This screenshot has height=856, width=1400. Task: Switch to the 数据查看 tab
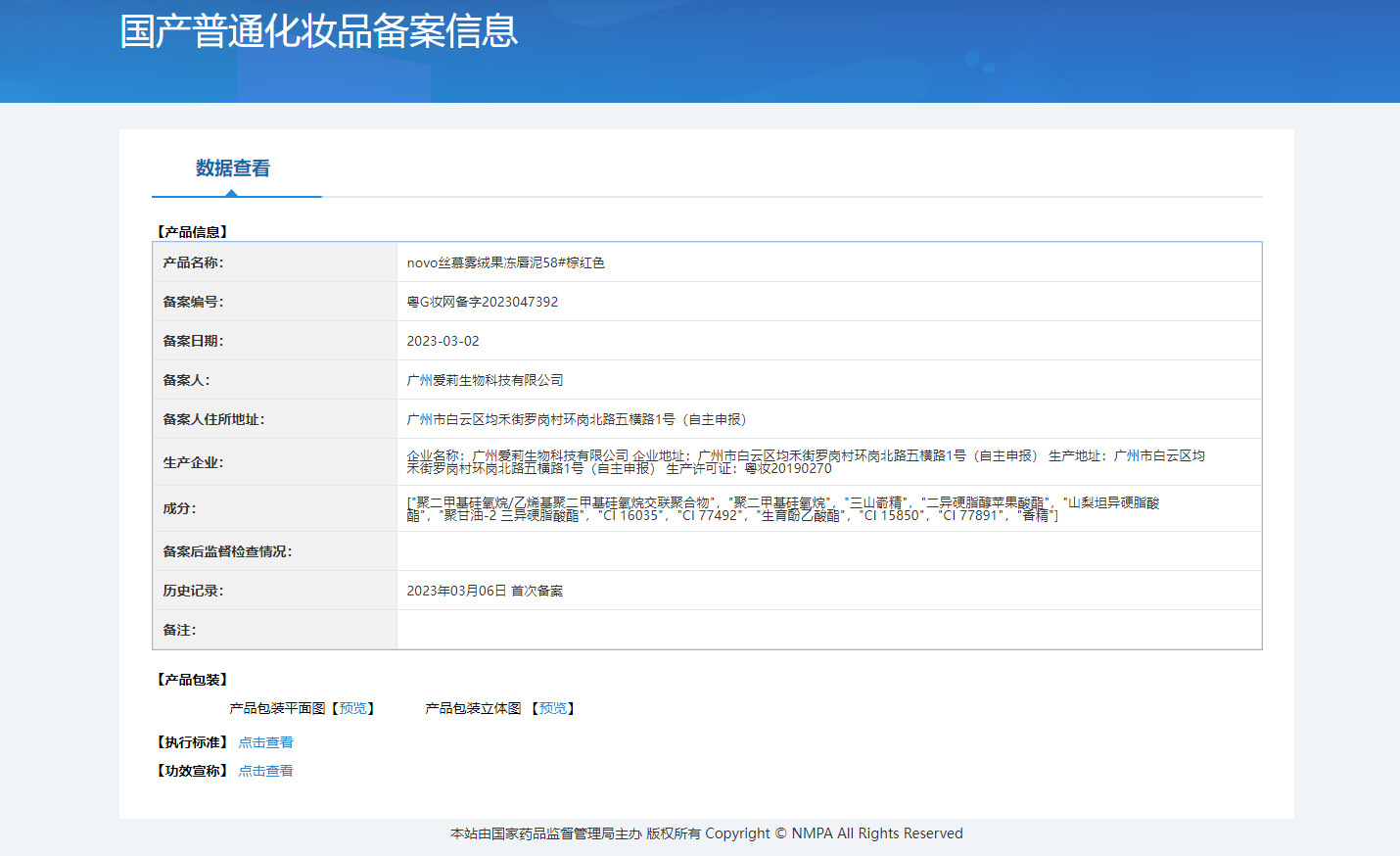pyautogui.click(x=232, y=168)
